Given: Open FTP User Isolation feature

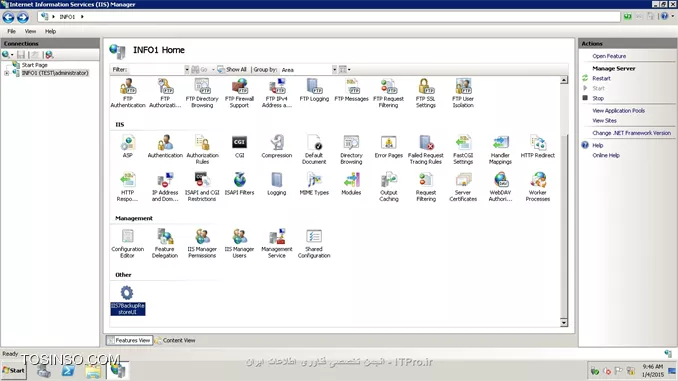Looking at the screenshot, I should tap(463, 93).
